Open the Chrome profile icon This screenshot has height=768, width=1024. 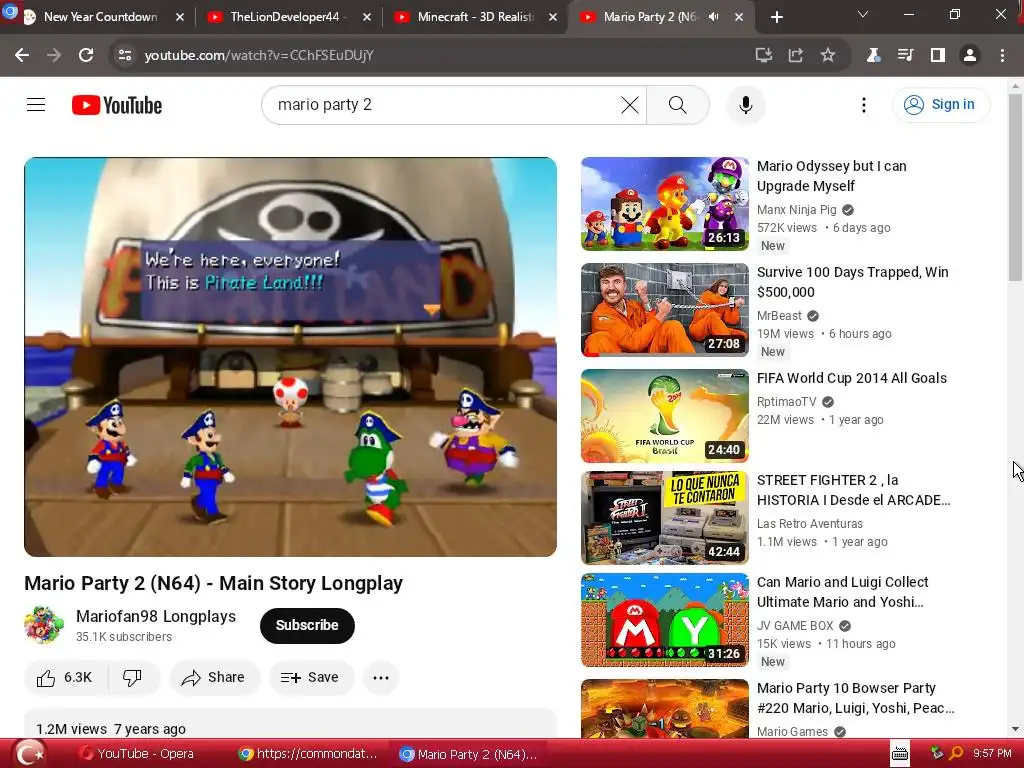pyautogui.click(x=970, y=56)
